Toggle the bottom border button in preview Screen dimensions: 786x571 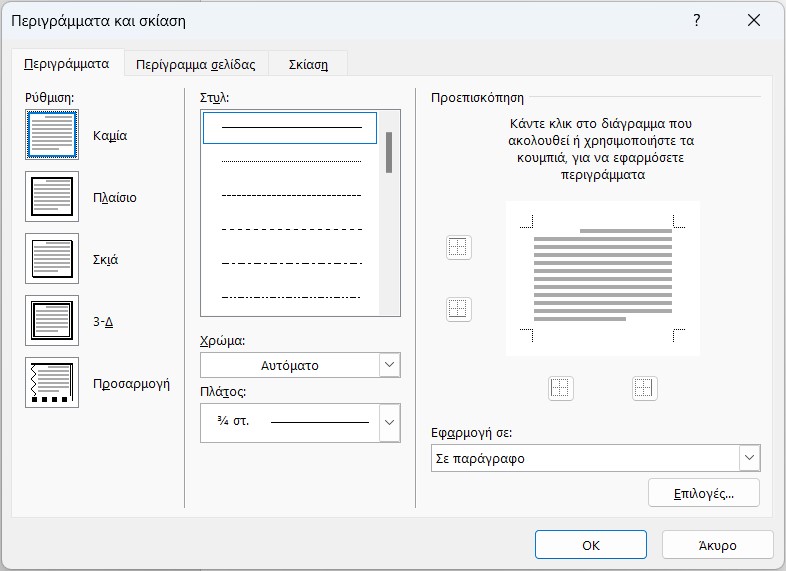tap(459, 309)
